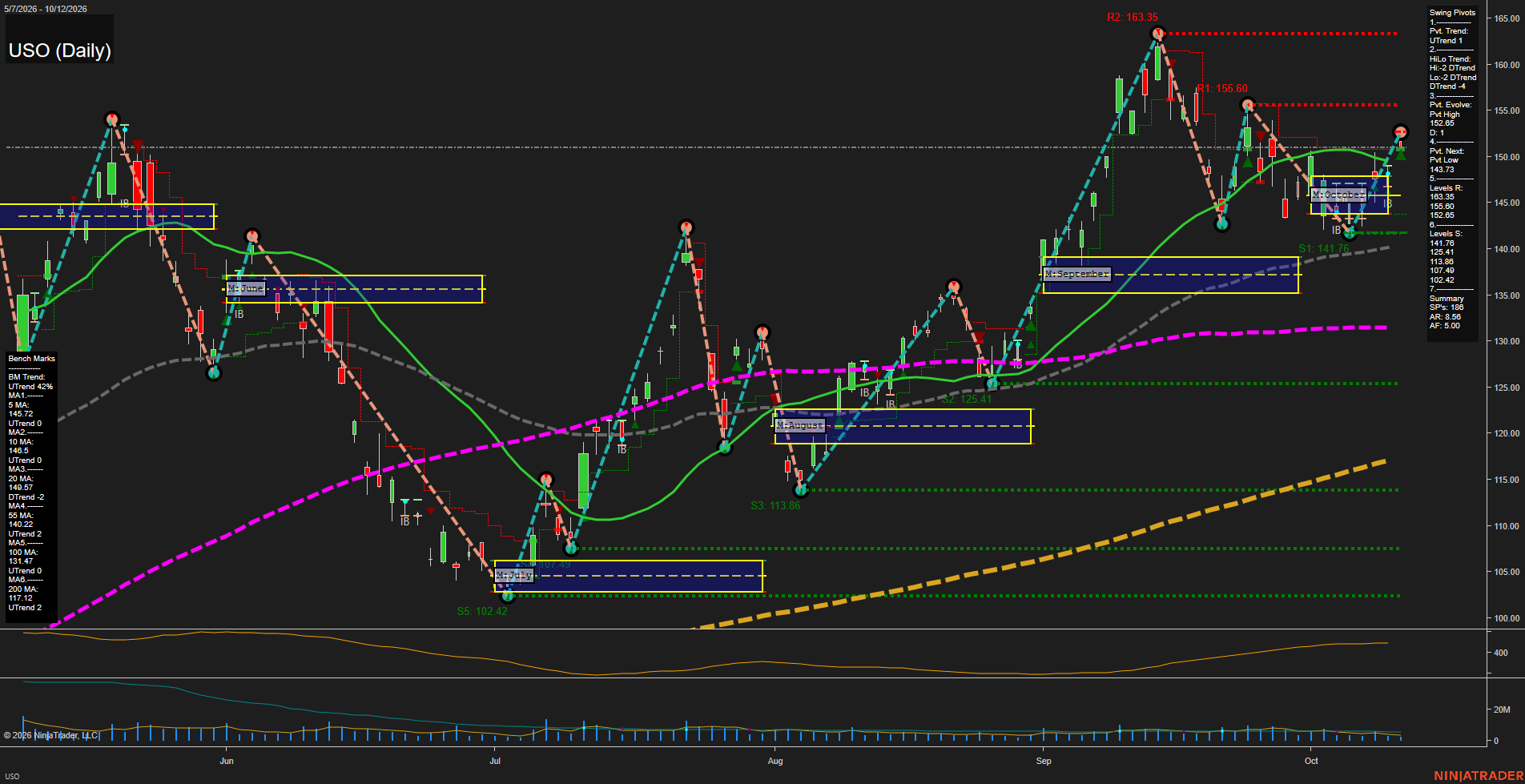Click the swing low pivot marker above S3: 113.86
The height and width of the screenshot is (784, 1525).
pyautogui.click(x=800, y=489)
